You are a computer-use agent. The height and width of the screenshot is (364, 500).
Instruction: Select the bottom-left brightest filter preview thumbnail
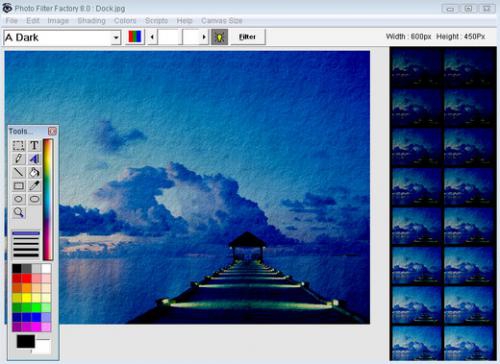tap(416, 343)
